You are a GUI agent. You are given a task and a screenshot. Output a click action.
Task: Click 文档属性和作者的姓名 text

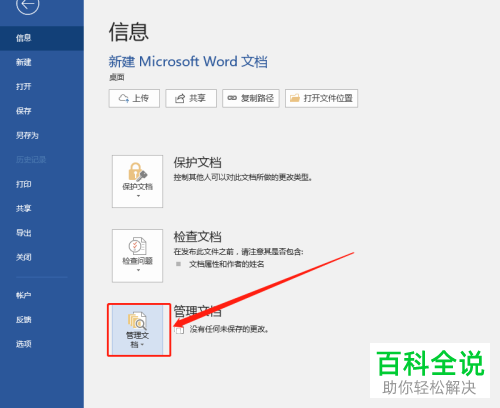227,264
